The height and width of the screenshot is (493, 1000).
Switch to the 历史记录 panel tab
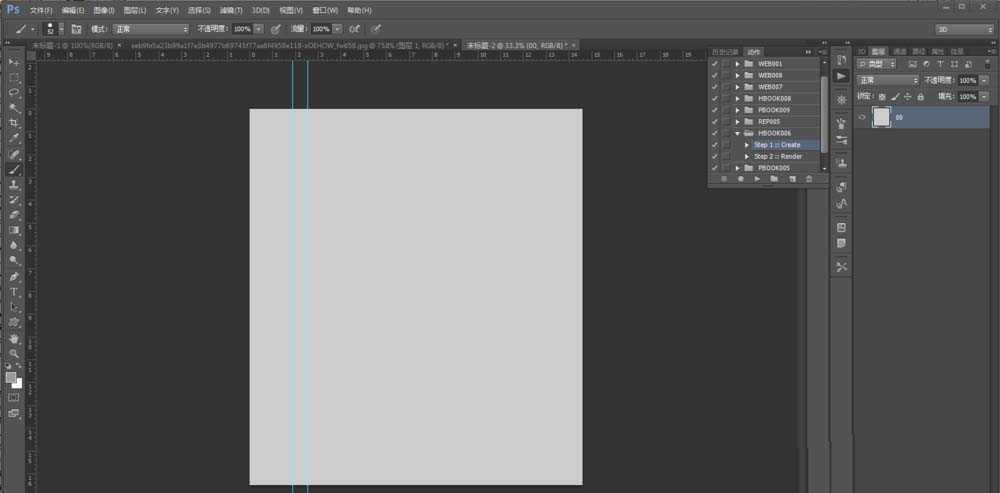coord(723,51)
